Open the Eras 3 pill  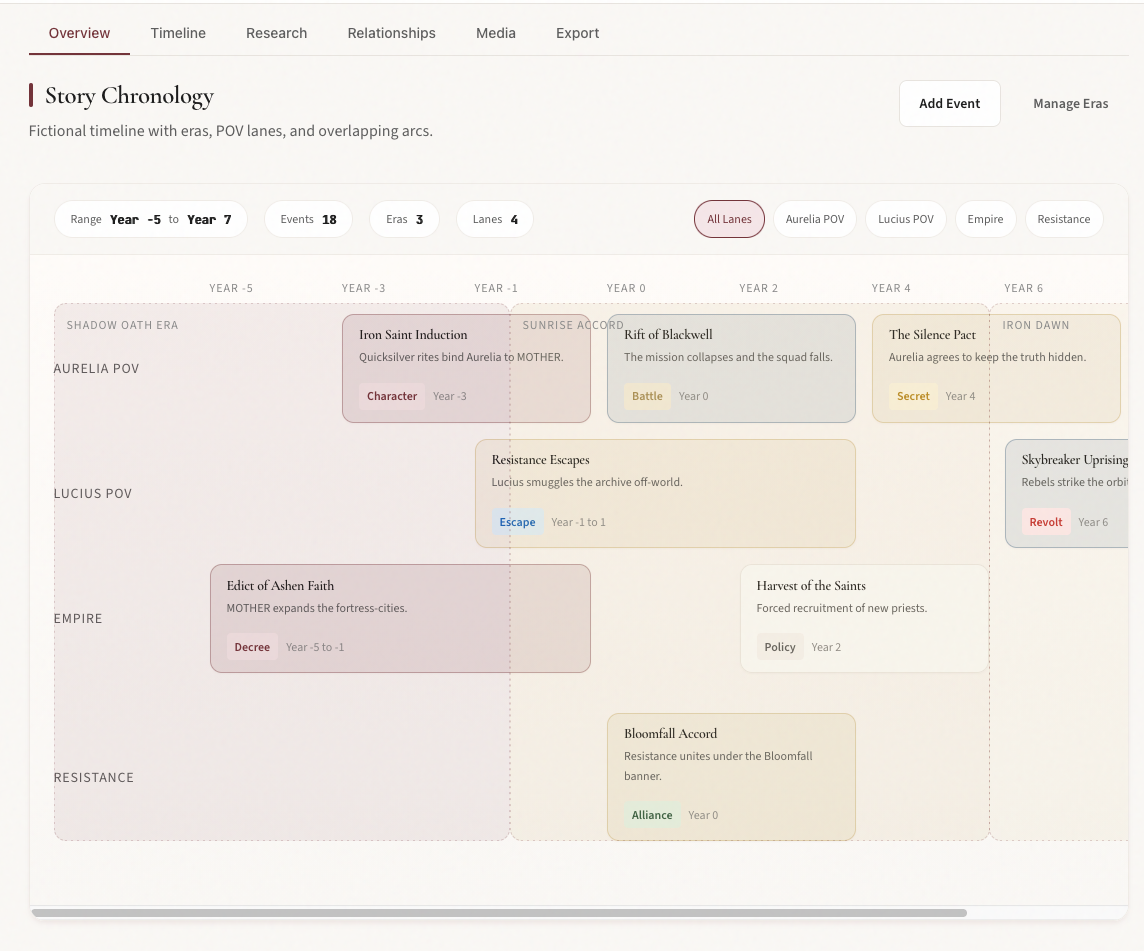click(x=404, y=218)
